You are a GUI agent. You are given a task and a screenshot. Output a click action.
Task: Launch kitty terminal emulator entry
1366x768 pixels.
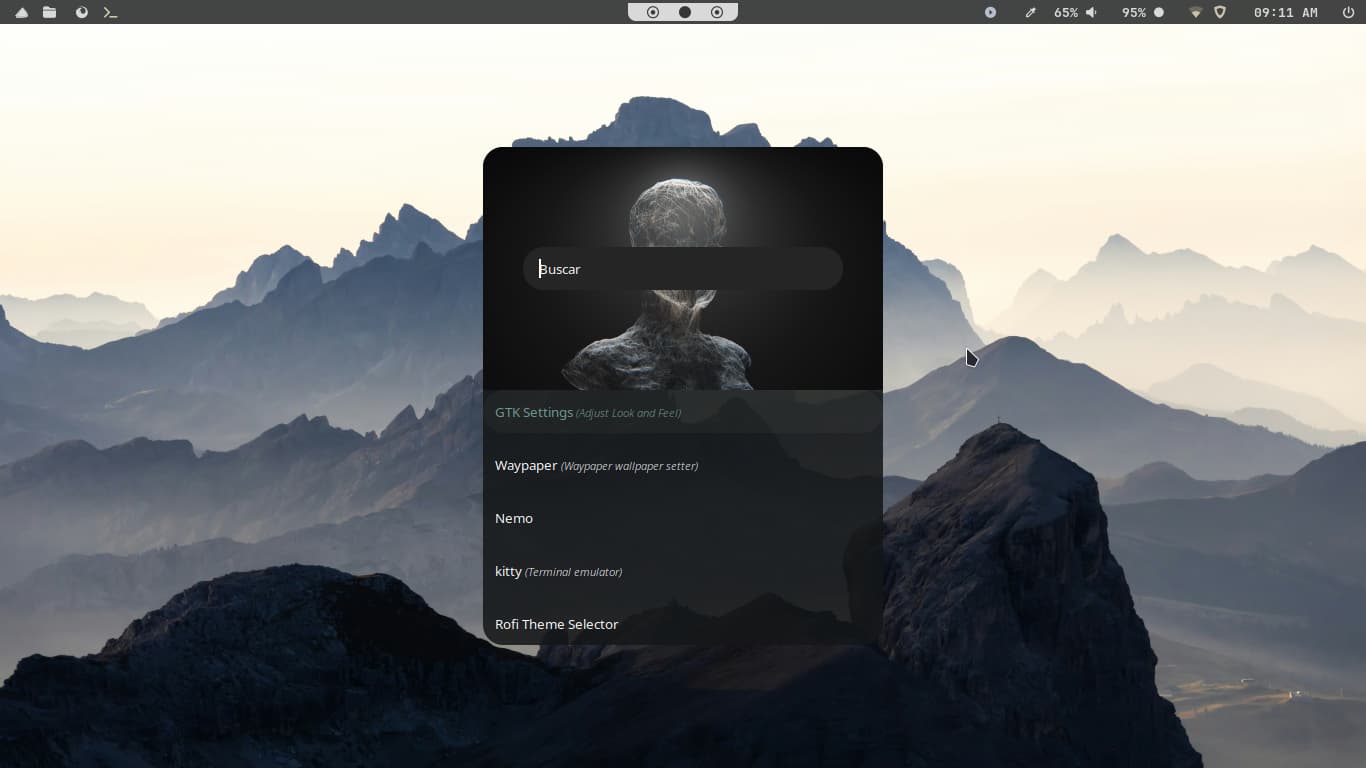(x=683, y=571)
